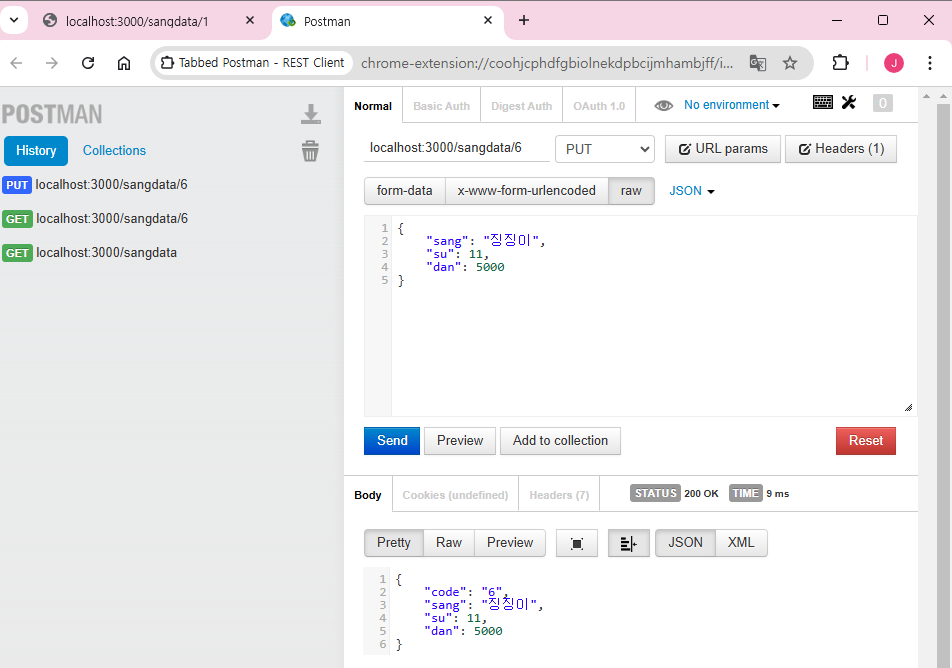The image size is (952, 668).
Task: Open the response Body tab
Action: pos(368,495)
